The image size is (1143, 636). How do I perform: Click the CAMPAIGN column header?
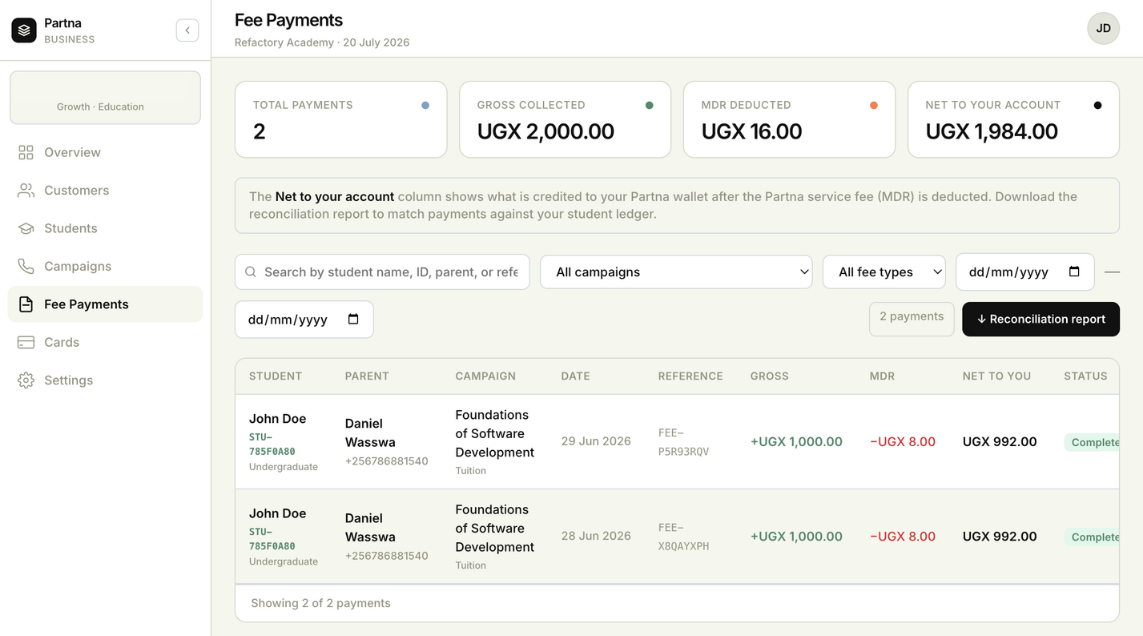(485, 376)
